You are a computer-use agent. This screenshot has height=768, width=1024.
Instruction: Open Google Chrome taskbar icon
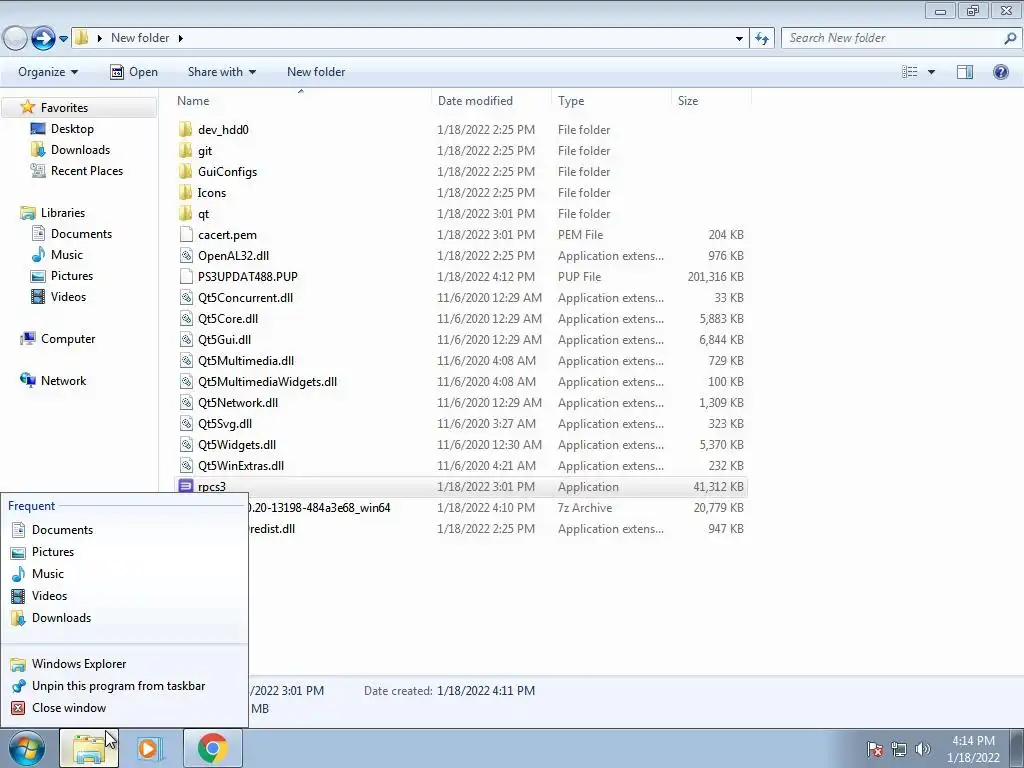(x=213, y=748)
